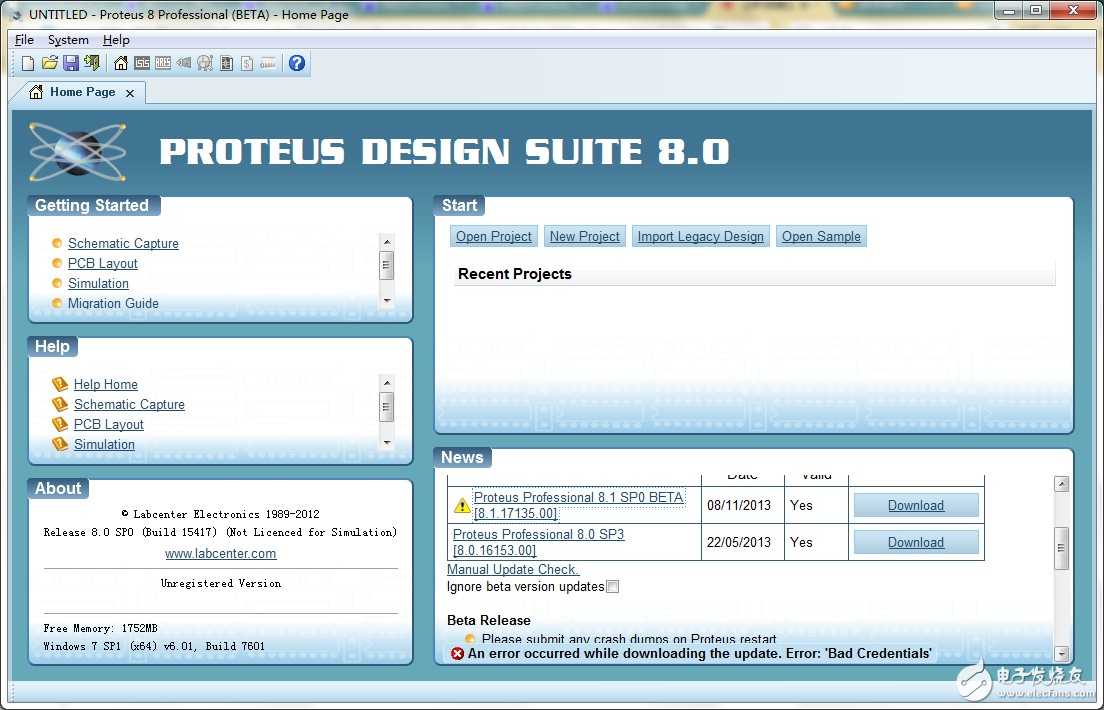
Task: Click the Gerber Viewer toolbar icon
Action: (x=205, y=63)
